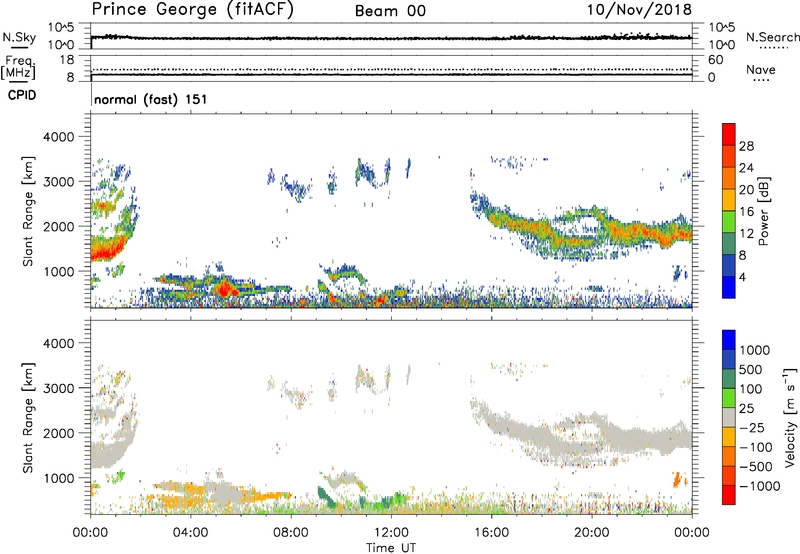Click the 'N.Search' legend label
Screen dimensions: 800x554
(x=772, y=37)
